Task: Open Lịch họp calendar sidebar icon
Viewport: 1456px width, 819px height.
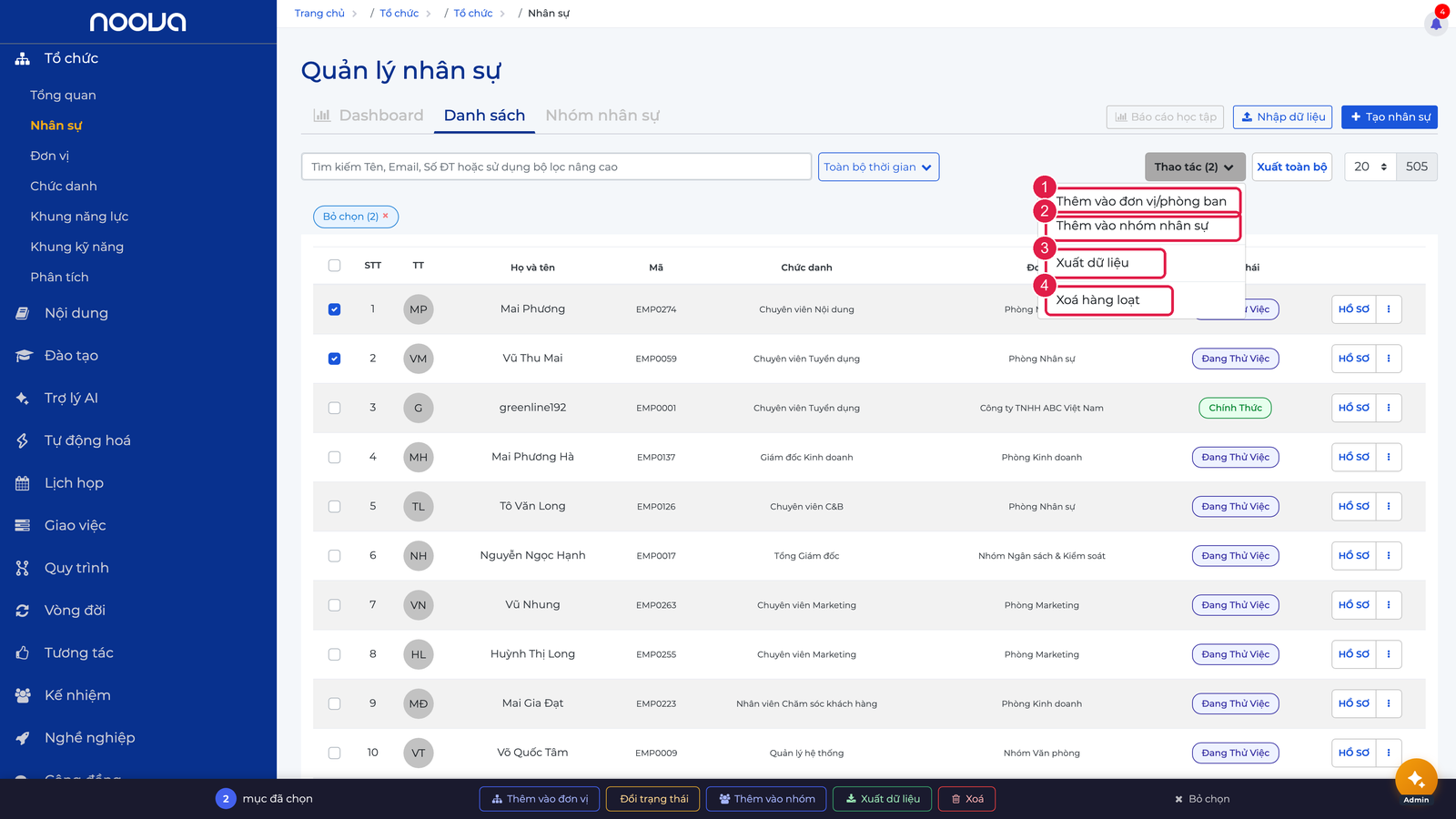Action: (23, 483)
